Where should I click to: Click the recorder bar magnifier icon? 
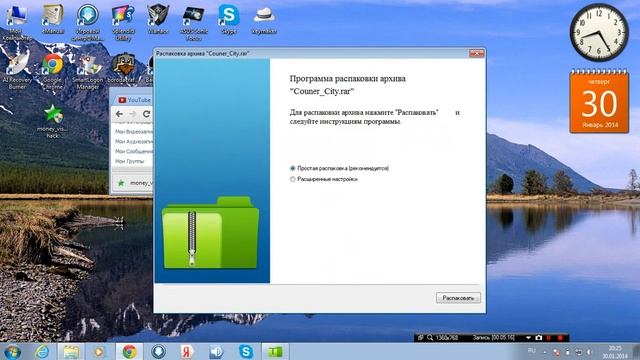click(x=430, y=338)
